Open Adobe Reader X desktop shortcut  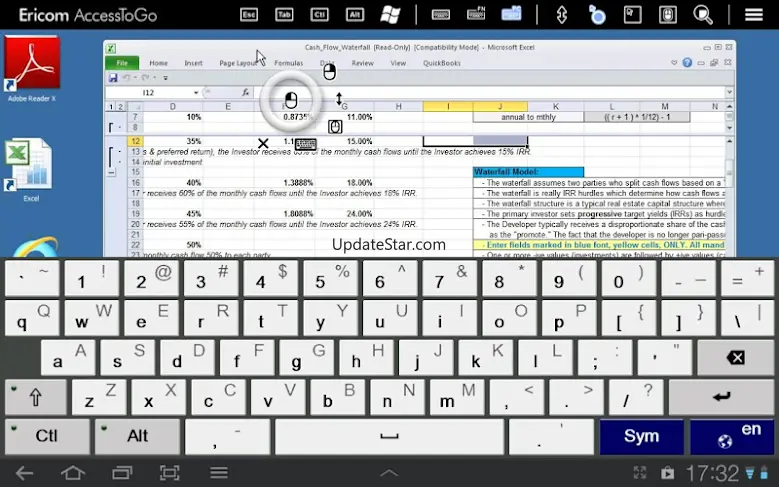pyautogui.click(x=32, y=69)
